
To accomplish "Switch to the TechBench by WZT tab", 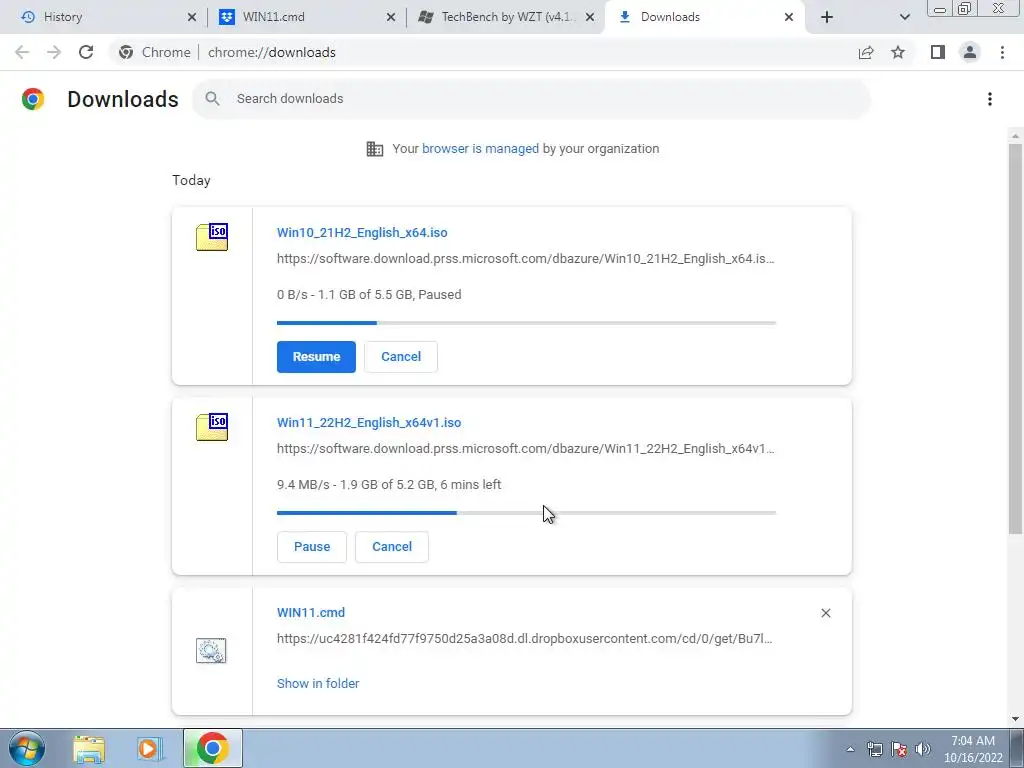I will pos(504,17).
